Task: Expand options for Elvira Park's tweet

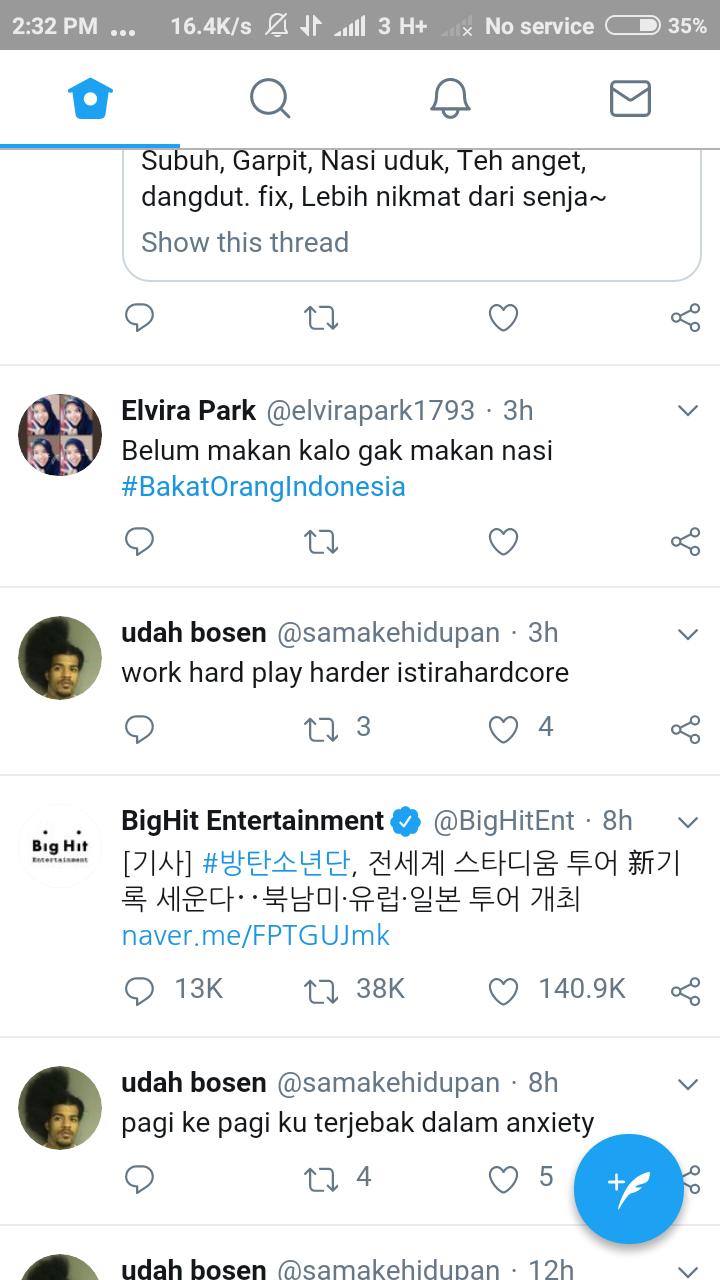Action: pos(687,410)
